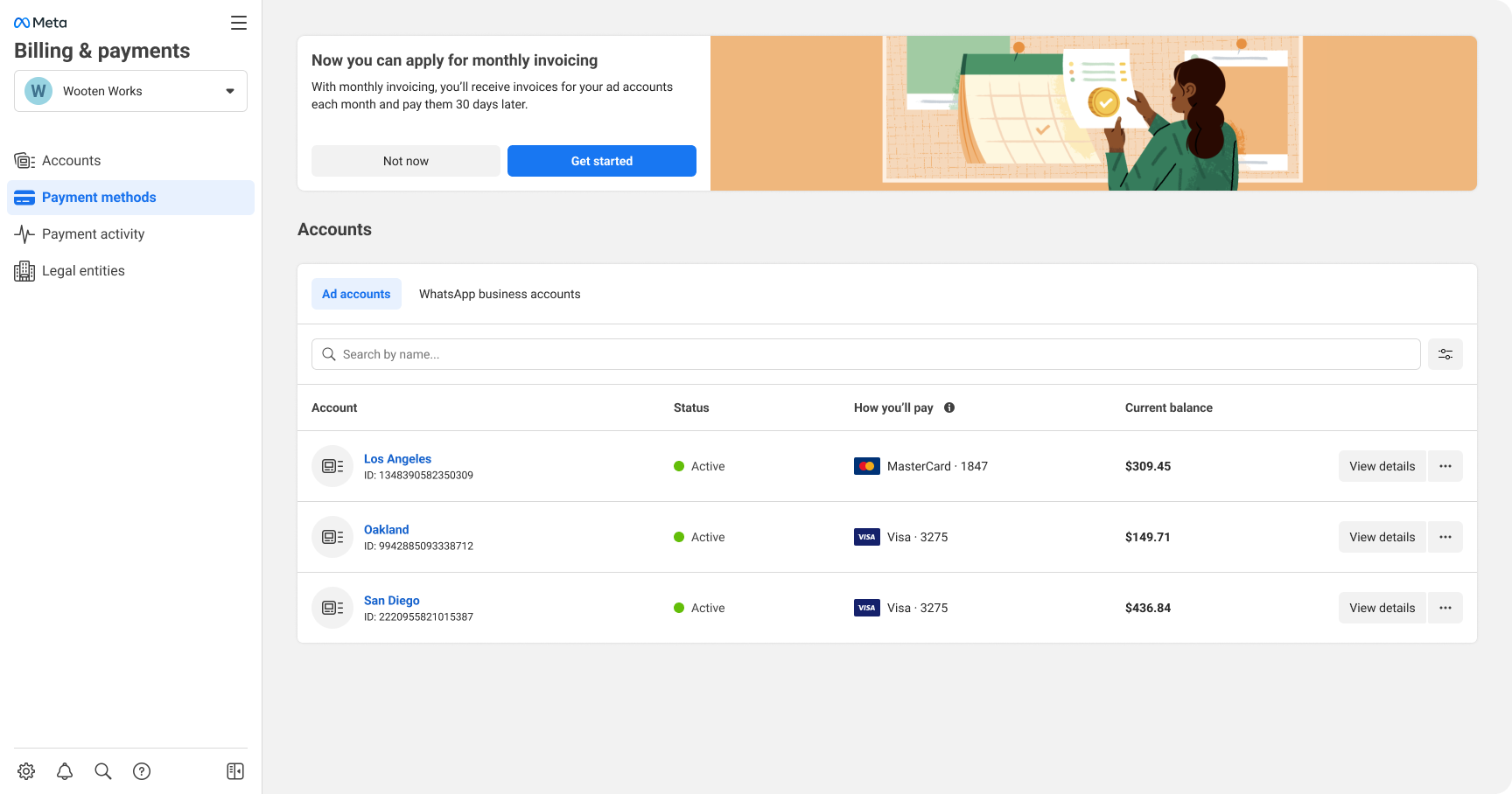1512x794 pixels.
Task: Click Visa · 3275 in San Diego row
Action: pos(917,608)
